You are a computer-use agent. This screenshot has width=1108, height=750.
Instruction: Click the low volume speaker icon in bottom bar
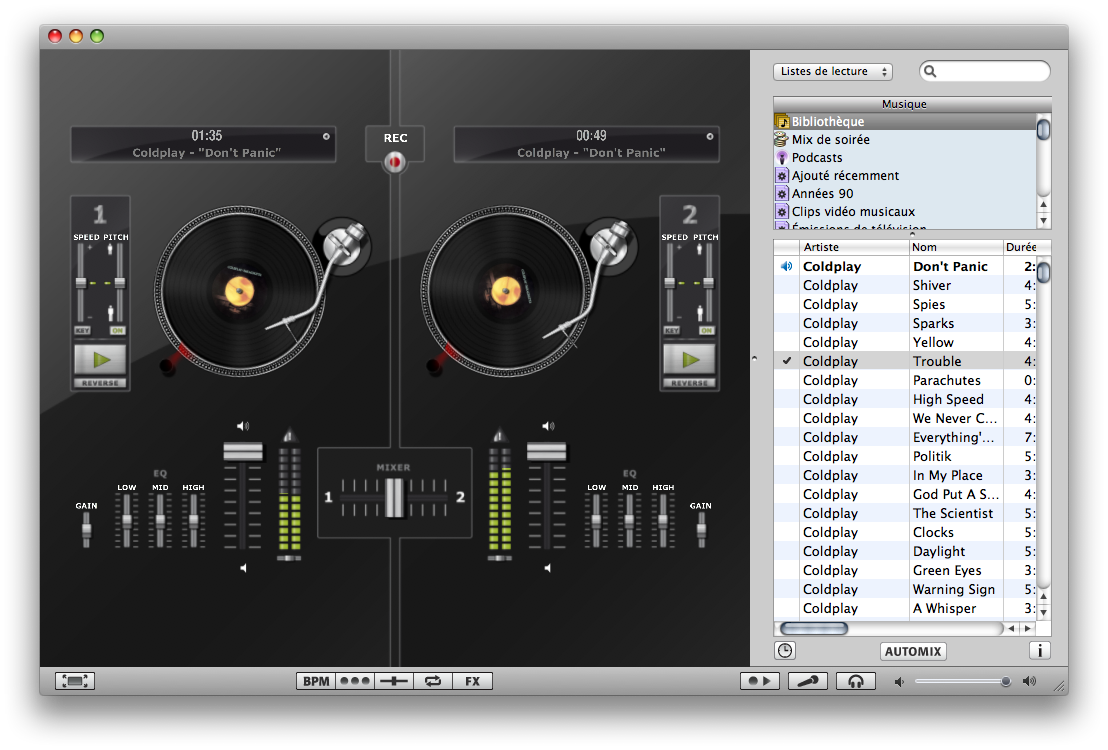point(899,681)
